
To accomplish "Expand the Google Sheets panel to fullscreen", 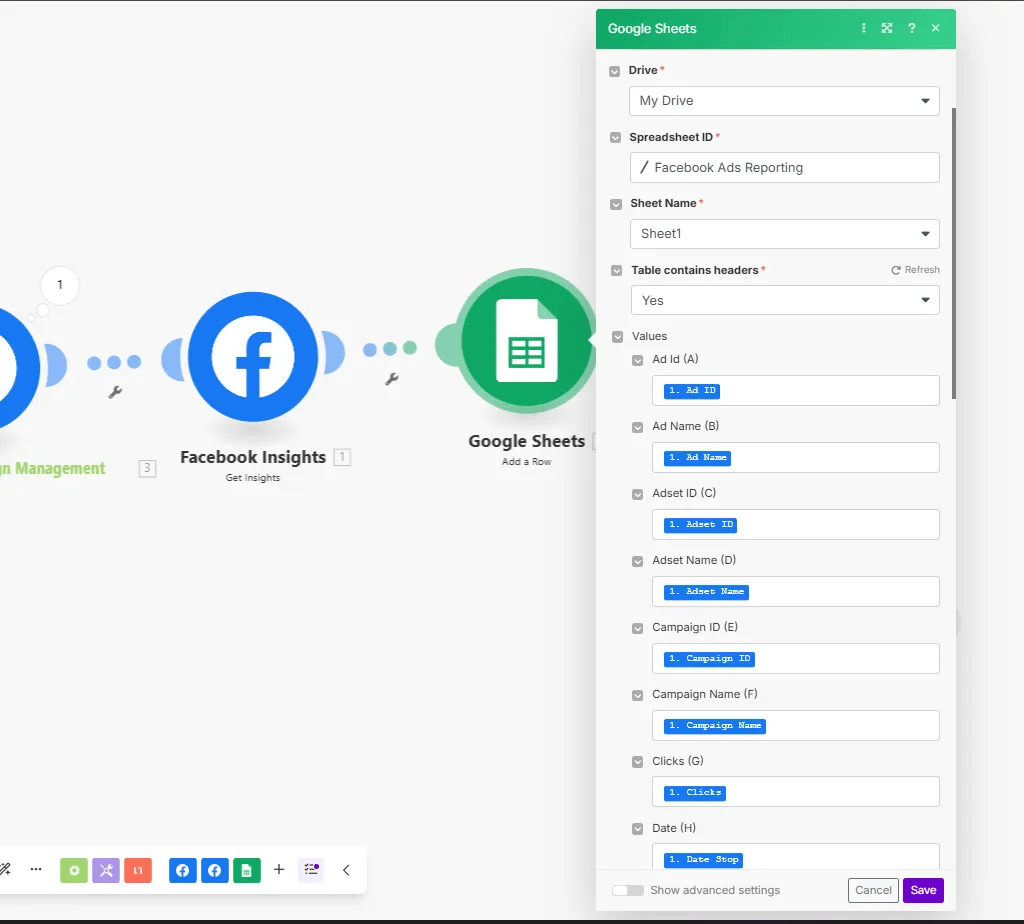I will [x=887, y=29].
